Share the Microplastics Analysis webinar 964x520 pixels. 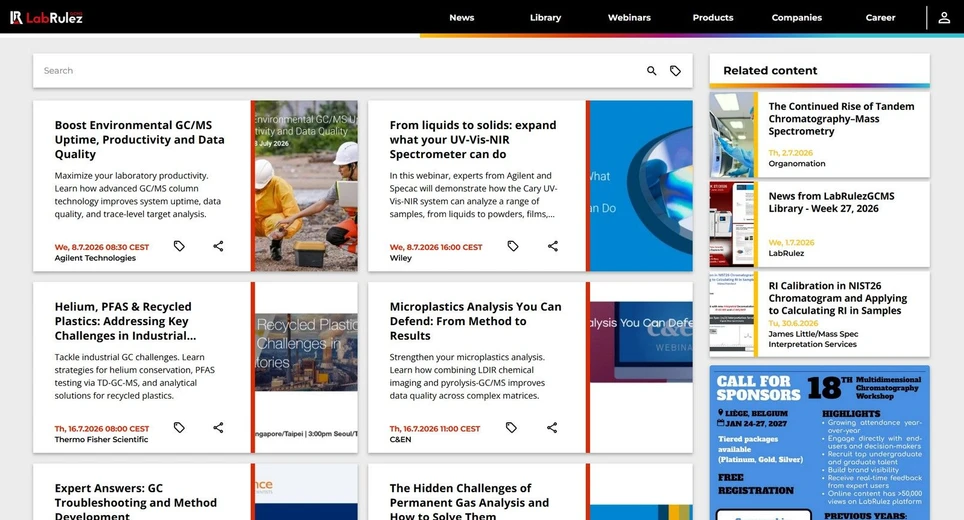click(x=552, y=427)
